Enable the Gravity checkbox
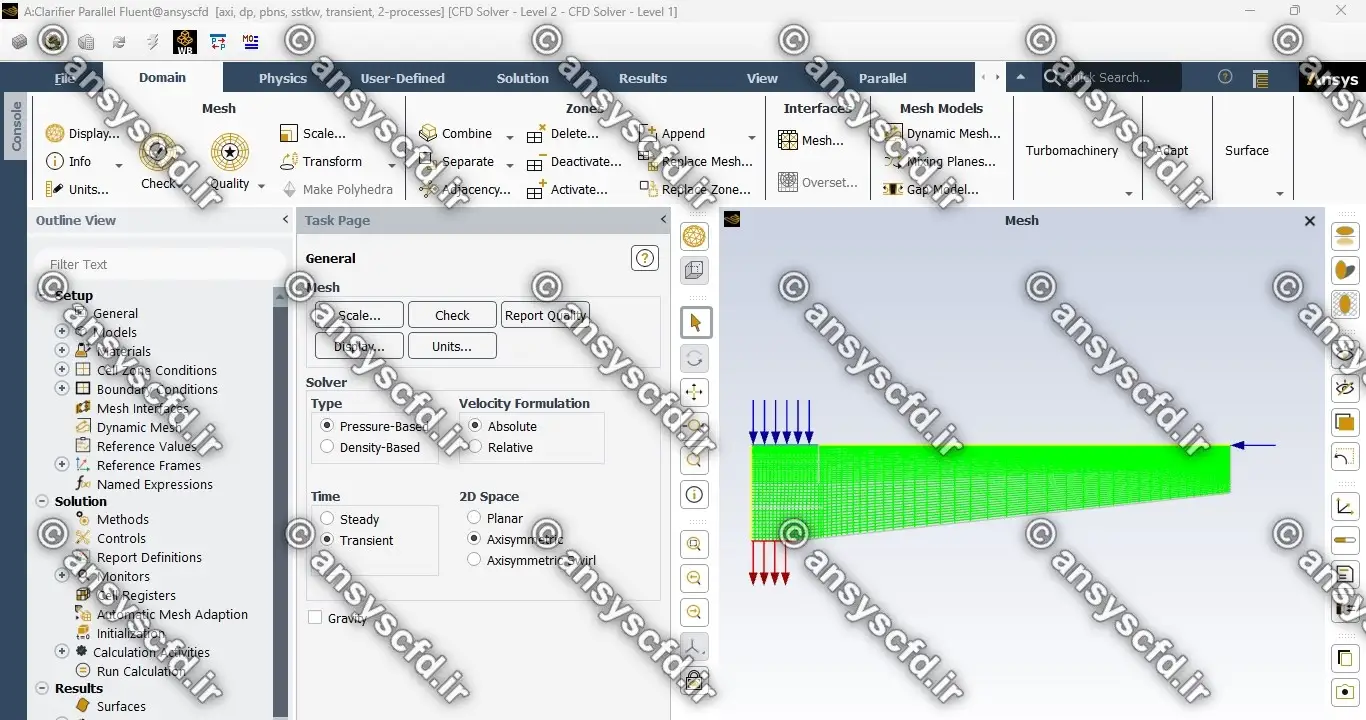 click(315, 618)
